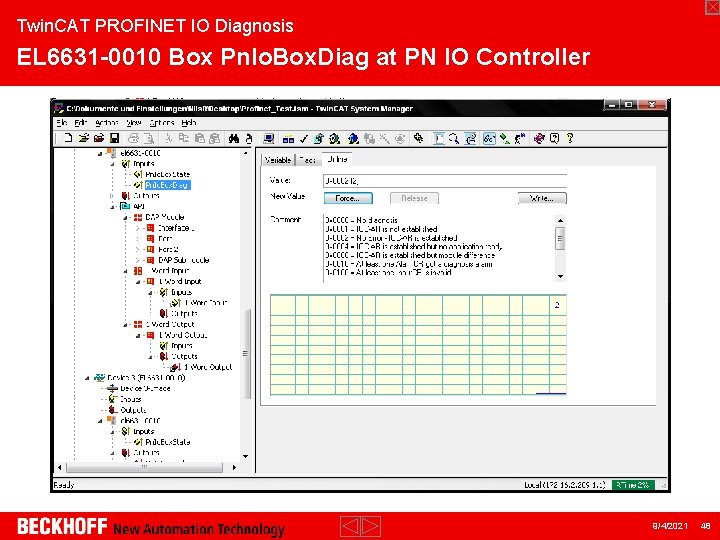Image resolution: width=720 pixels, height=540 pixels.
Task: Click the Force... button
Action: [348, 198]
